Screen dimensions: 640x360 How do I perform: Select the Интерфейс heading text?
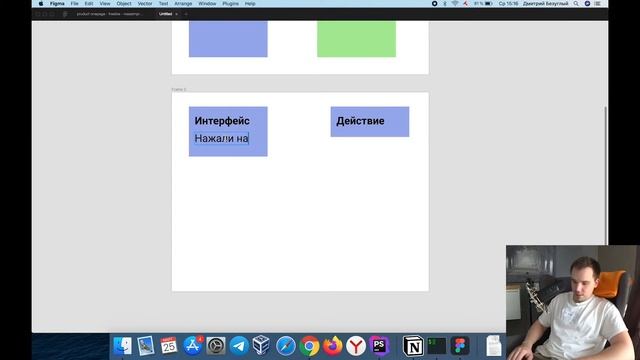222,121
